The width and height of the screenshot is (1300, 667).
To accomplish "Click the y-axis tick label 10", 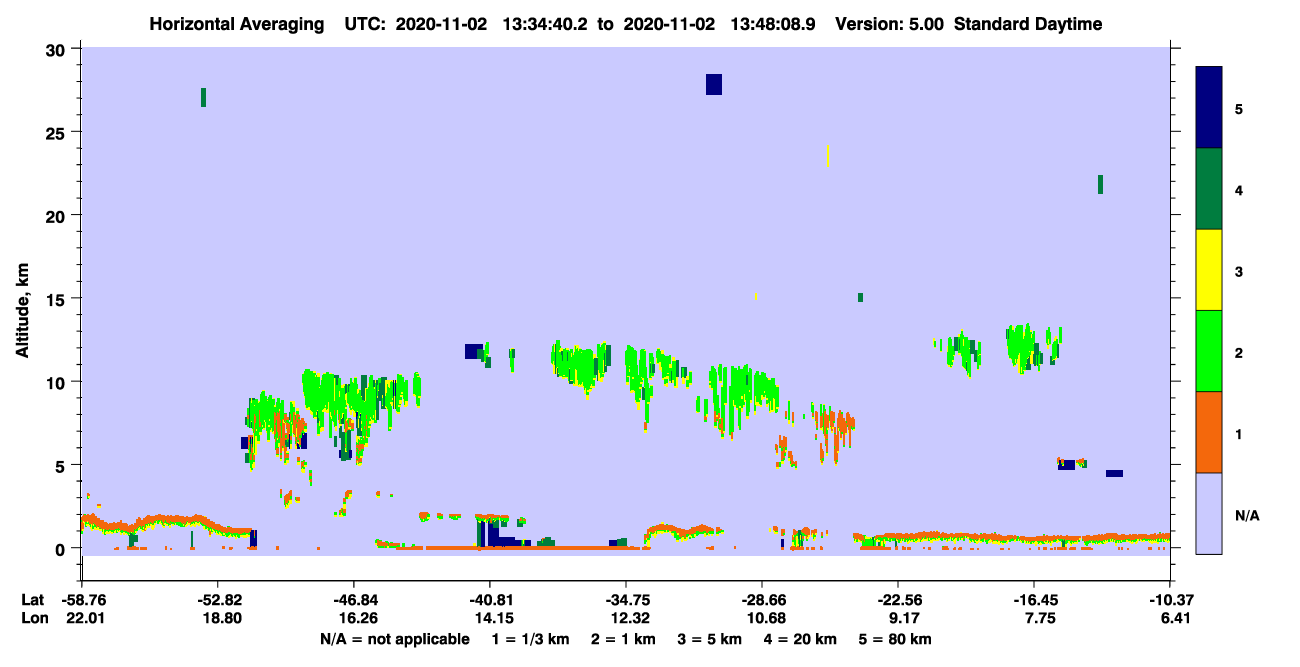I will [x=58, y=382].
